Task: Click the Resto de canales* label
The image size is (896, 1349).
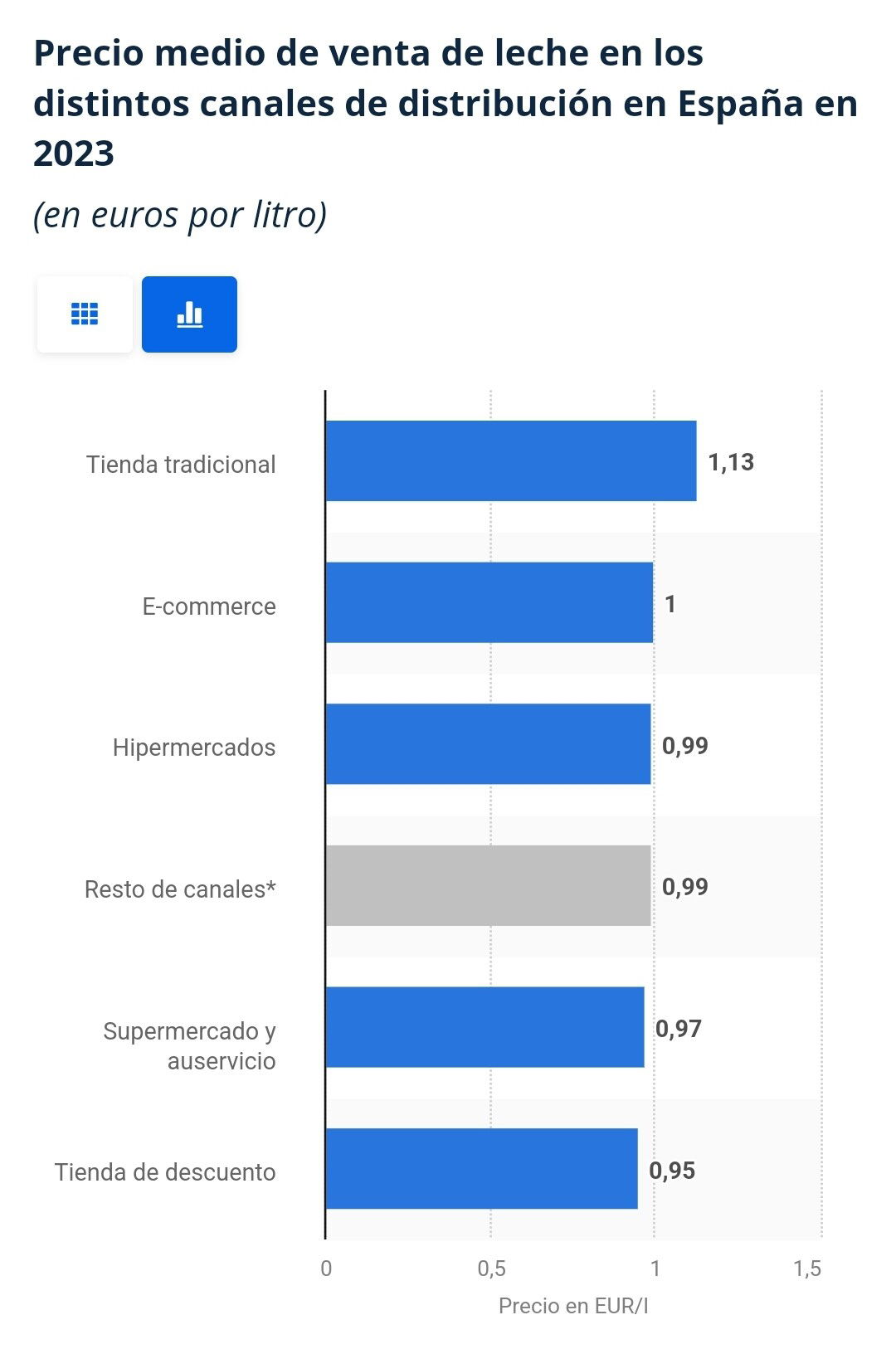Action: click(x=180, y=889)
